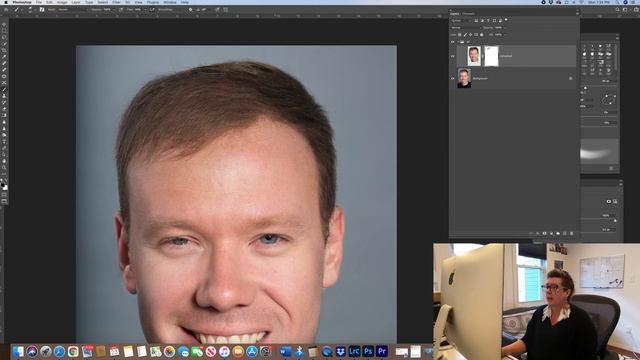Open the Apple menu
640x360 pixels.
6,2
